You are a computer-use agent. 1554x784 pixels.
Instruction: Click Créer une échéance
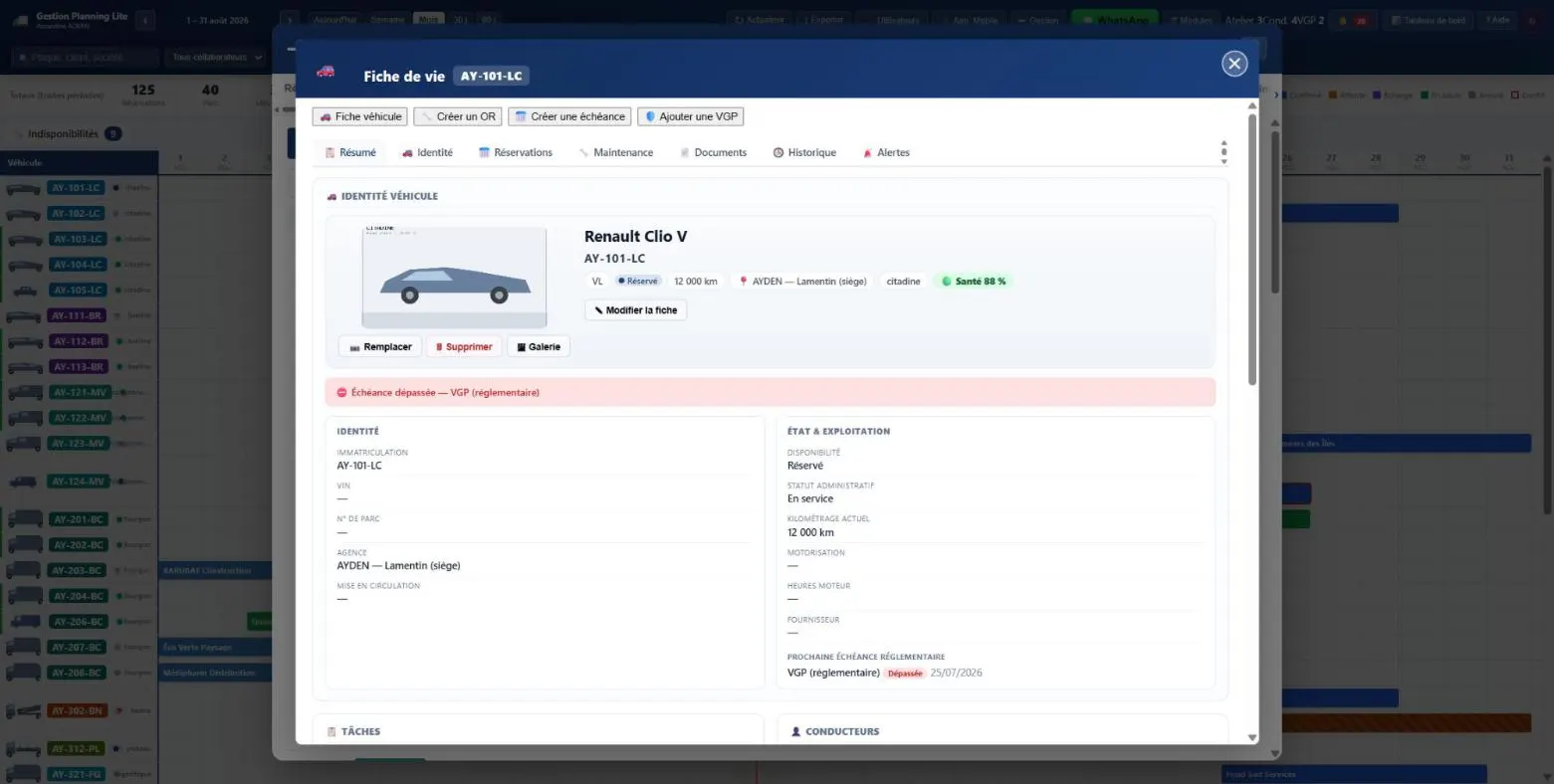coord(569,116)
